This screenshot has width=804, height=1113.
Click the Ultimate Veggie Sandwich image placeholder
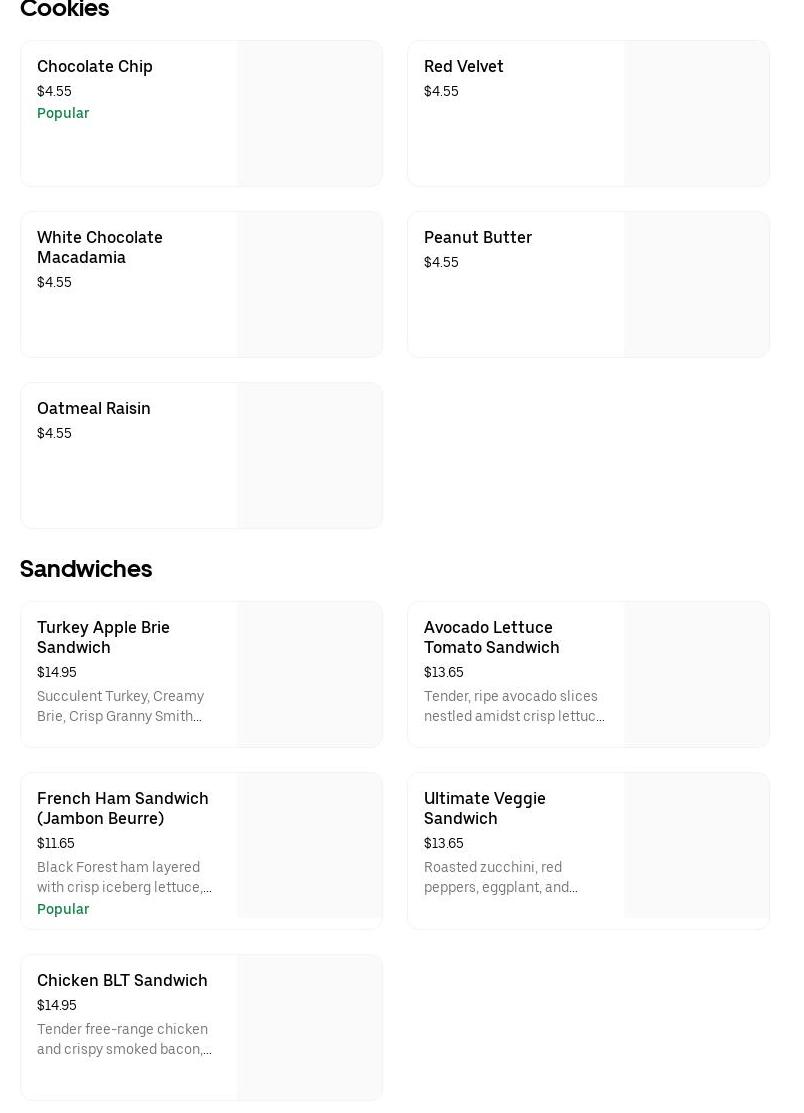tap(696, 846)
